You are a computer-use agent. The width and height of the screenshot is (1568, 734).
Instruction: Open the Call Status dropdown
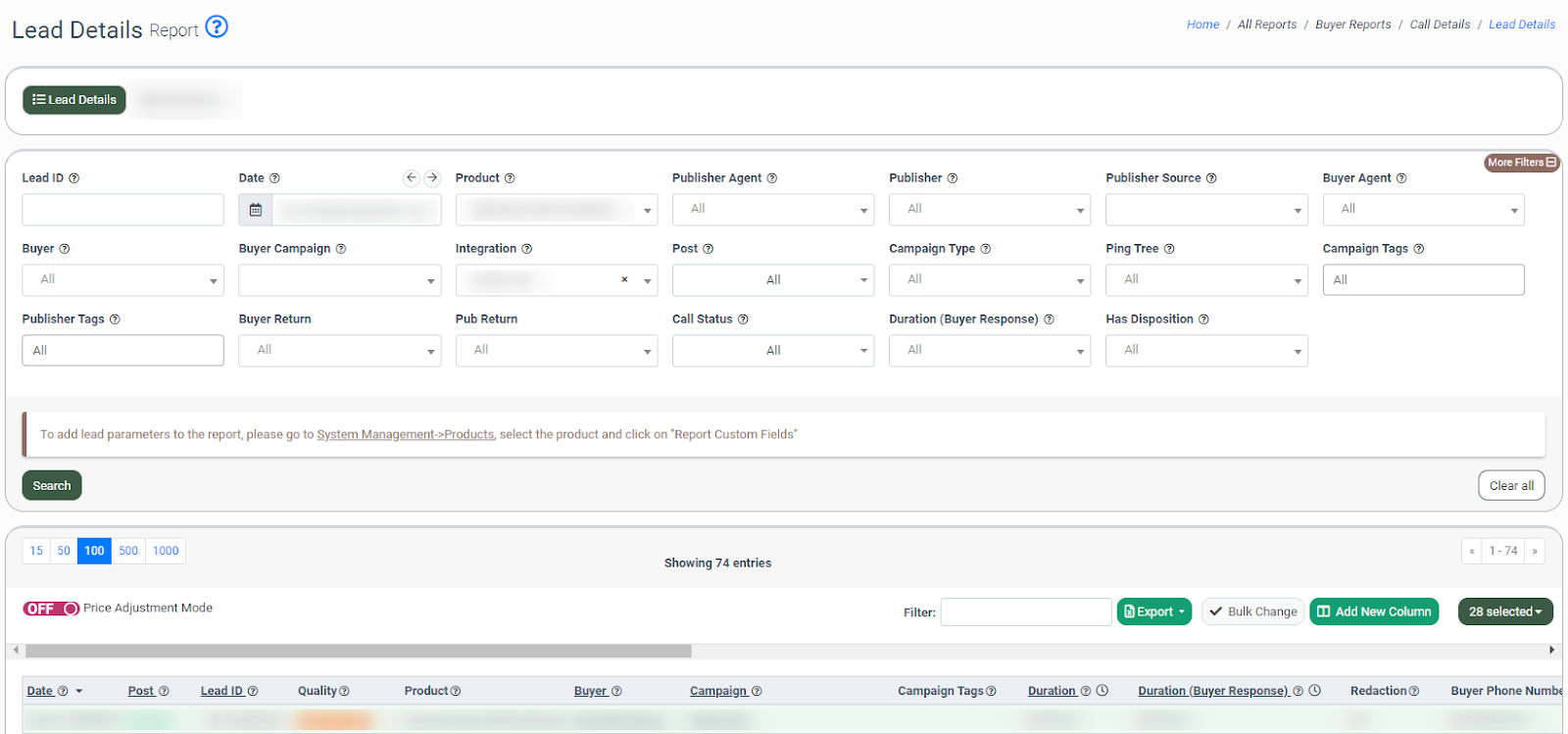(x=772, y=351)
